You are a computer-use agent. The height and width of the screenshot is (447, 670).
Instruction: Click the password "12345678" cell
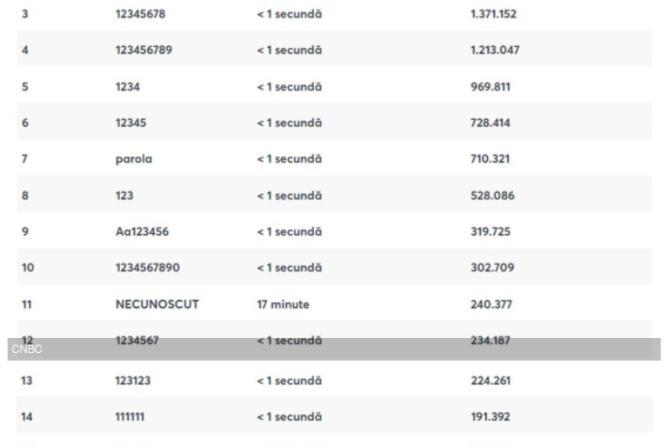(x=141, y=16)
